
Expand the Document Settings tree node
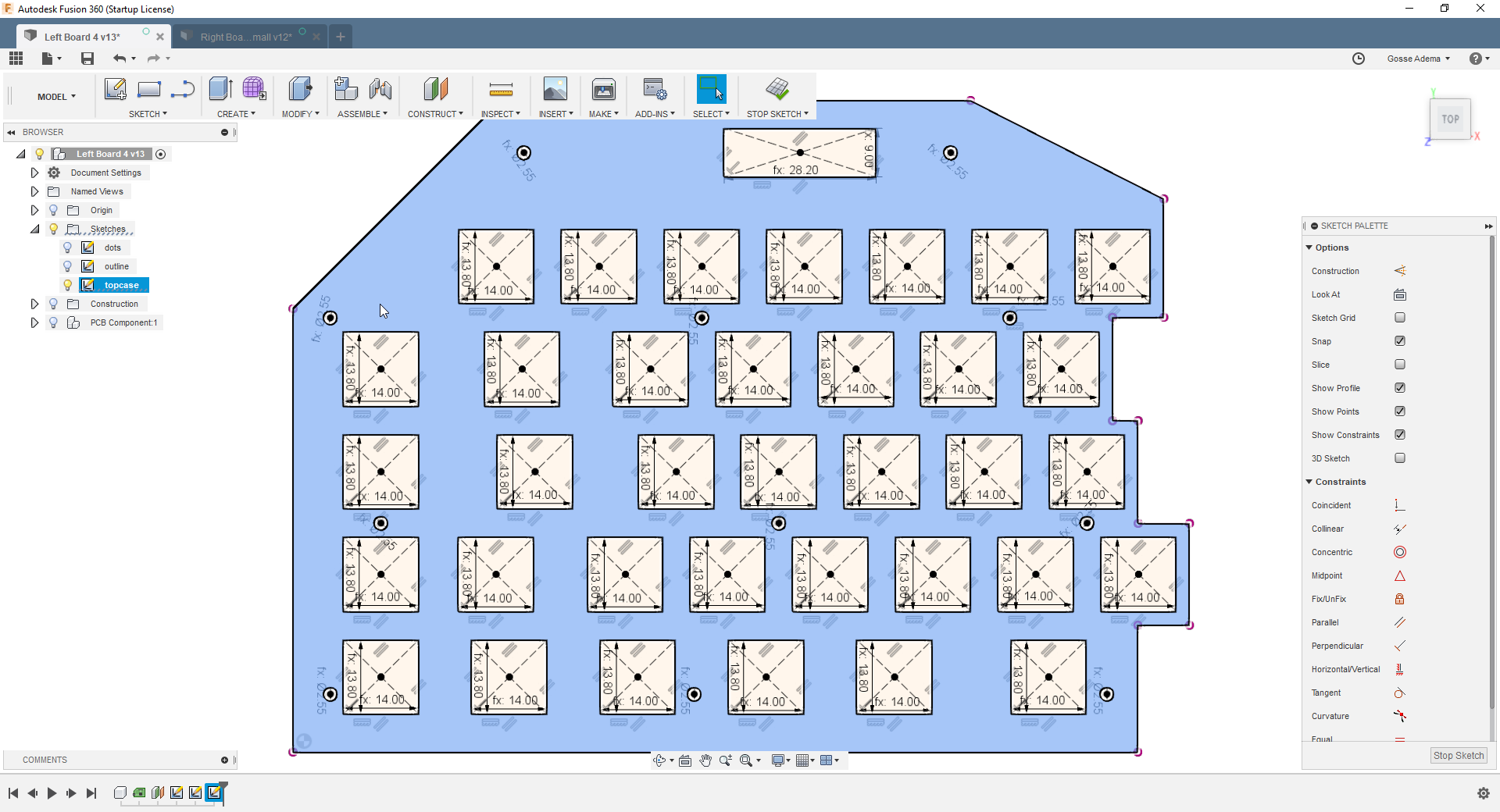pos(34,173)
